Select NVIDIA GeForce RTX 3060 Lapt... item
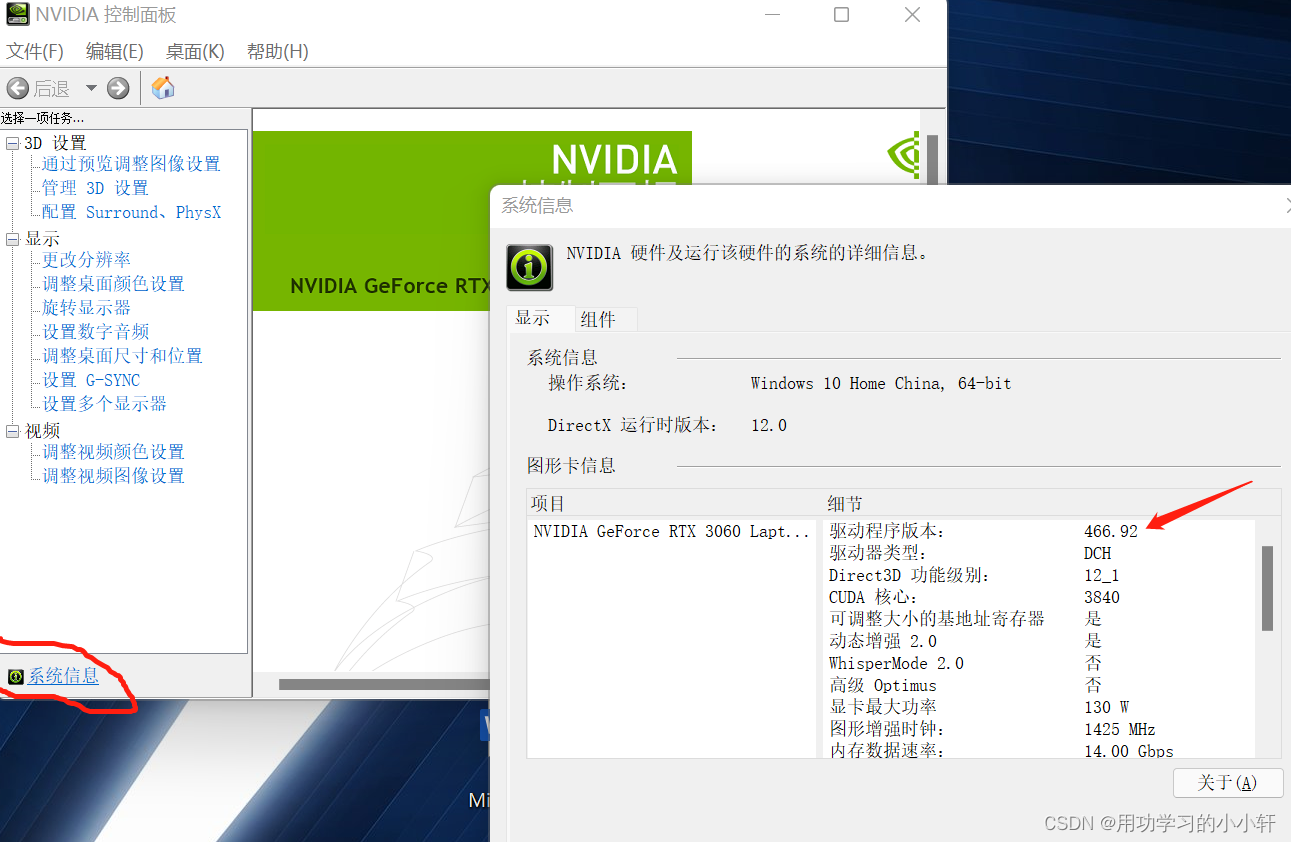The width and height of the screenshot is (1291, 842). tap(671, 531)
